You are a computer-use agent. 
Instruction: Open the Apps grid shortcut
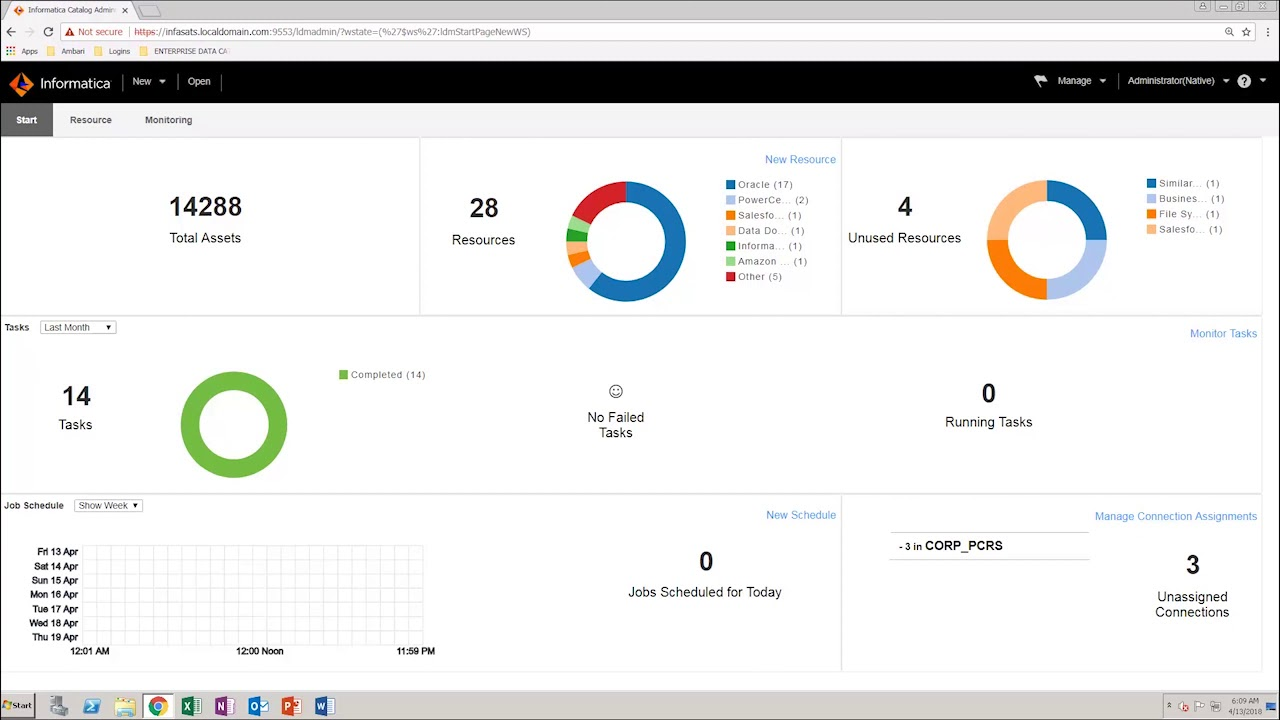coord(22,51)
